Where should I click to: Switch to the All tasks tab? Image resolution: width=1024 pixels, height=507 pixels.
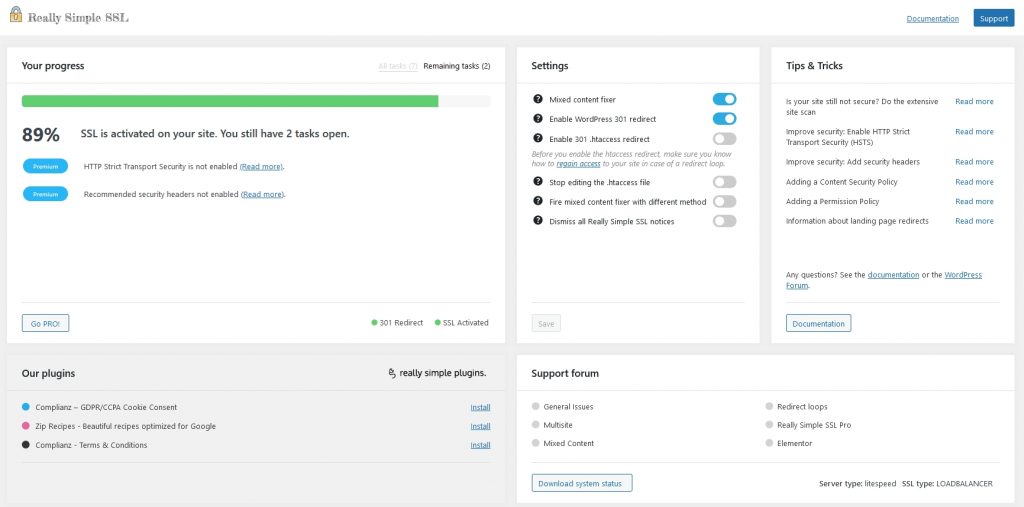point(398,66)
